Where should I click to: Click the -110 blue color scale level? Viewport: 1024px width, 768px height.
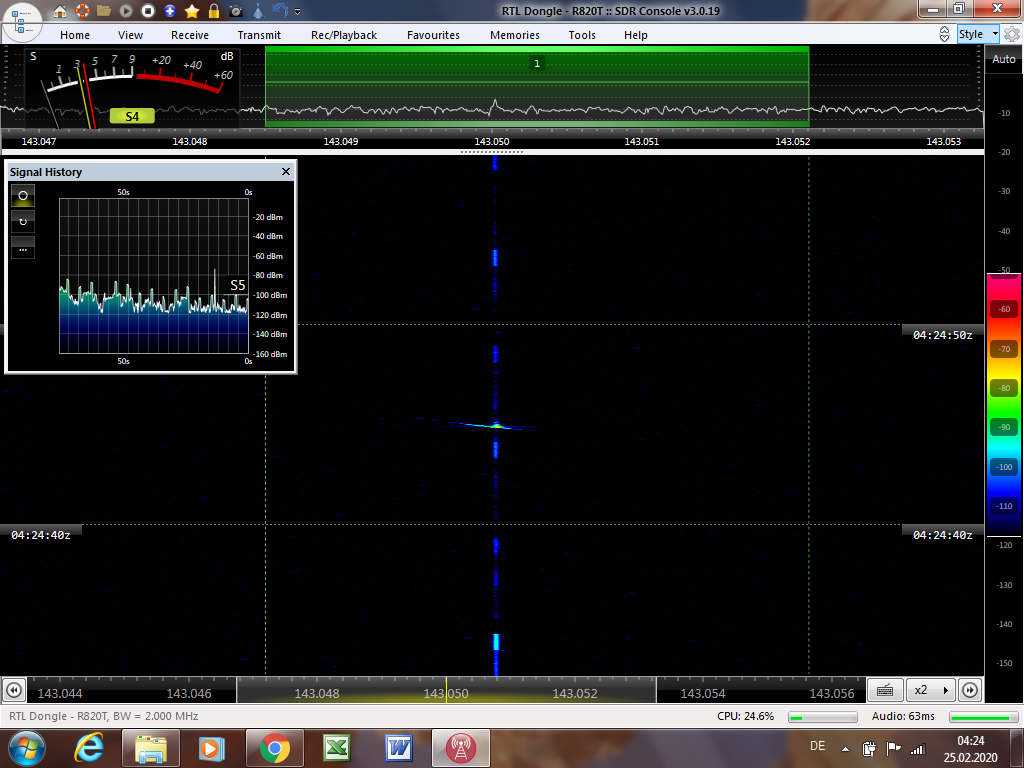click(x=1004, y=506)
